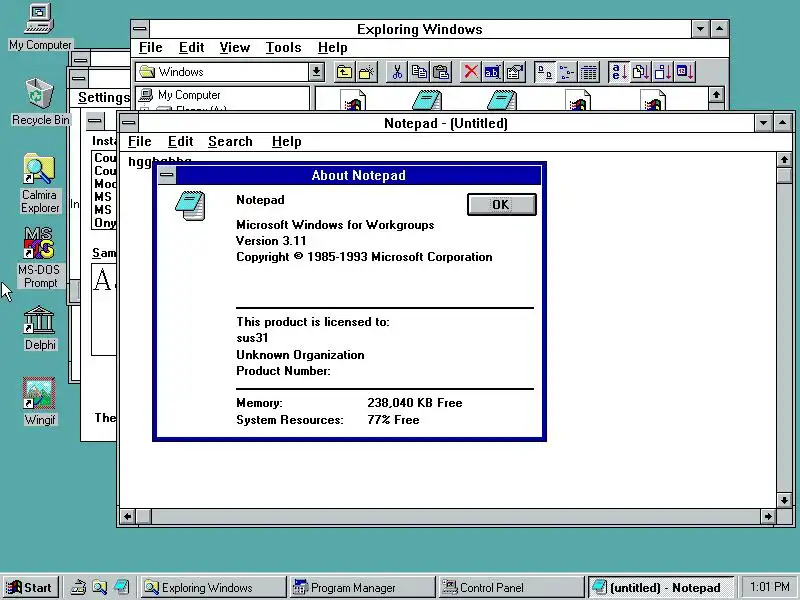Select the My Computer desktop icon
Screen dimensions: 800x600
point(40,27)
